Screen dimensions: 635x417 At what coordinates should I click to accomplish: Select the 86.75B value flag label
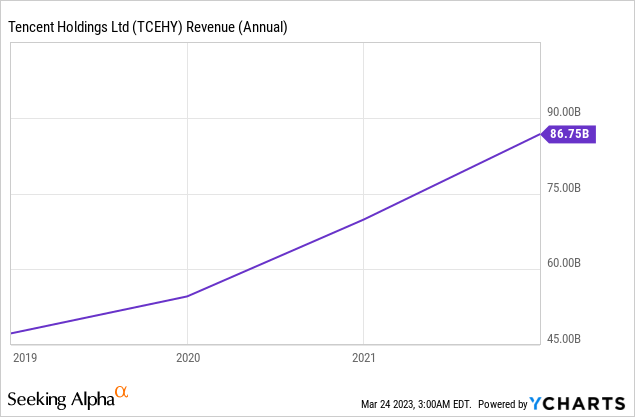569,134
